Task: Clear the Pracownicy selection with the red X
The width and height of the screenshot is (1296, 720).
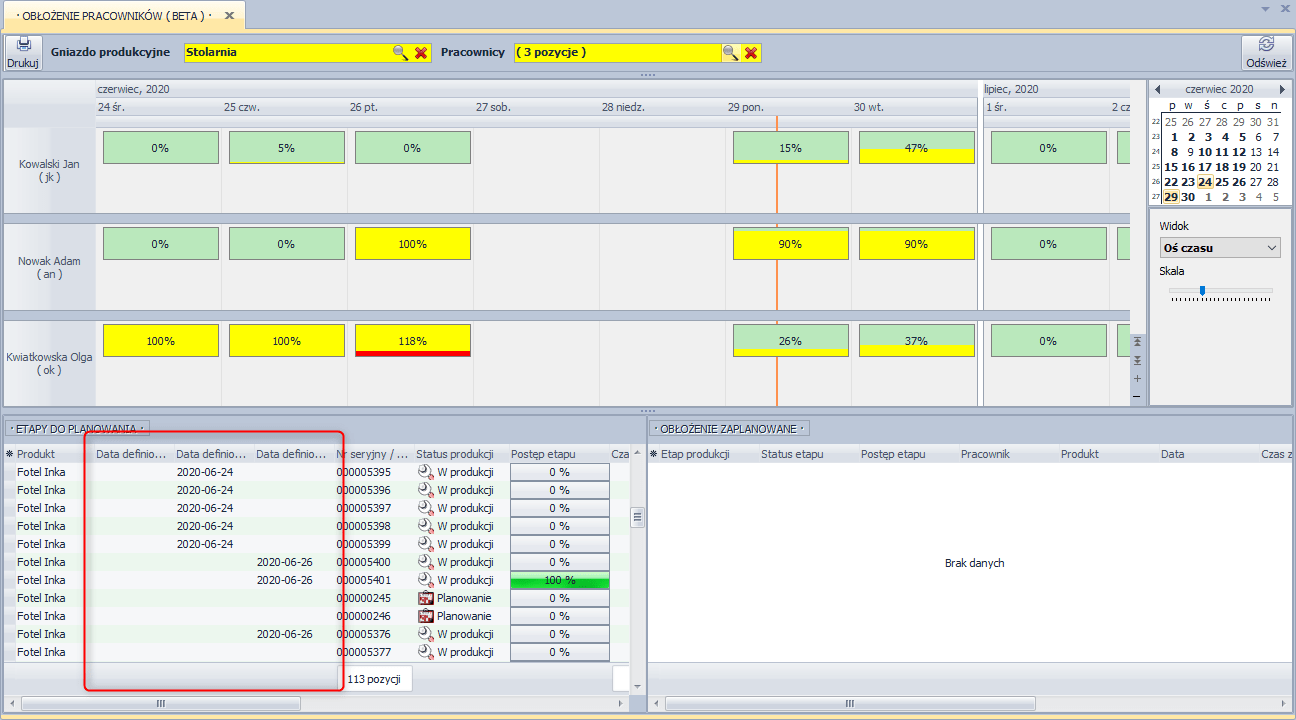Action: pos(751,52)
